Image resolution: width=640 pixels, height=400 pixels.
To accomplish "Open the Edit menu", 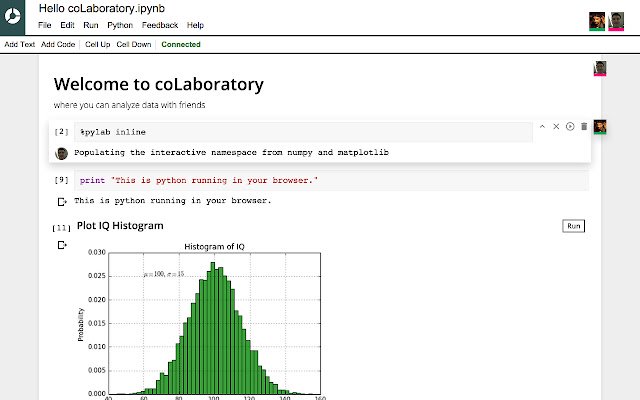I will (x=67, y=25).
